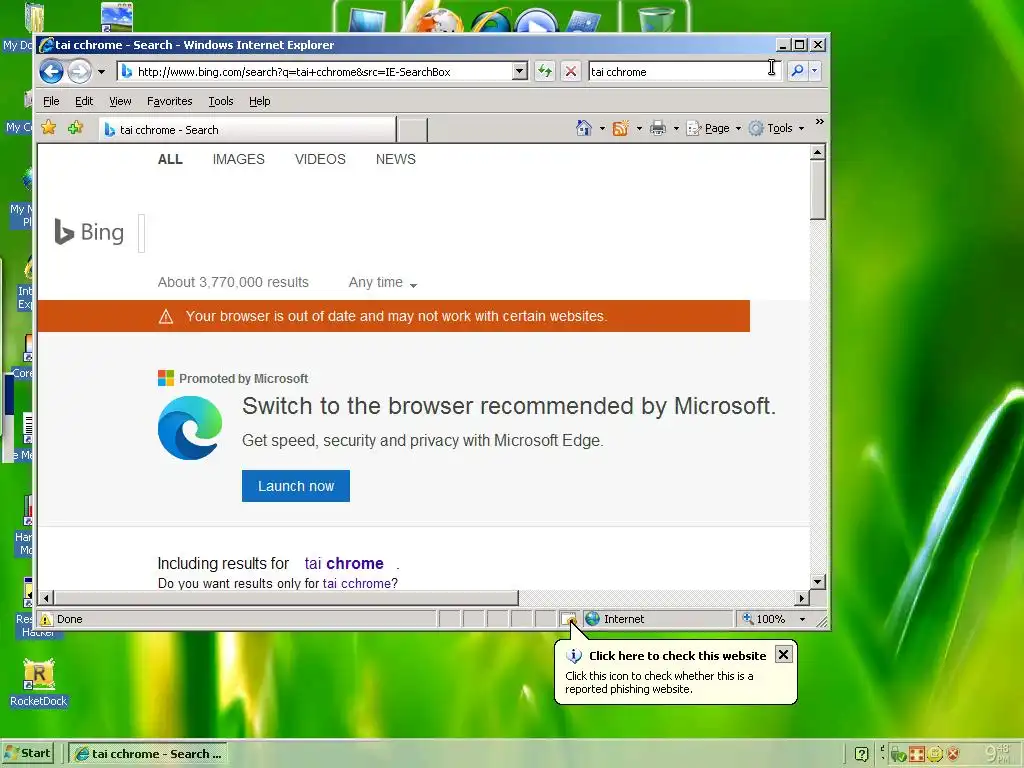Expand the Print options dropdown arrow

[x=676, y=129]
